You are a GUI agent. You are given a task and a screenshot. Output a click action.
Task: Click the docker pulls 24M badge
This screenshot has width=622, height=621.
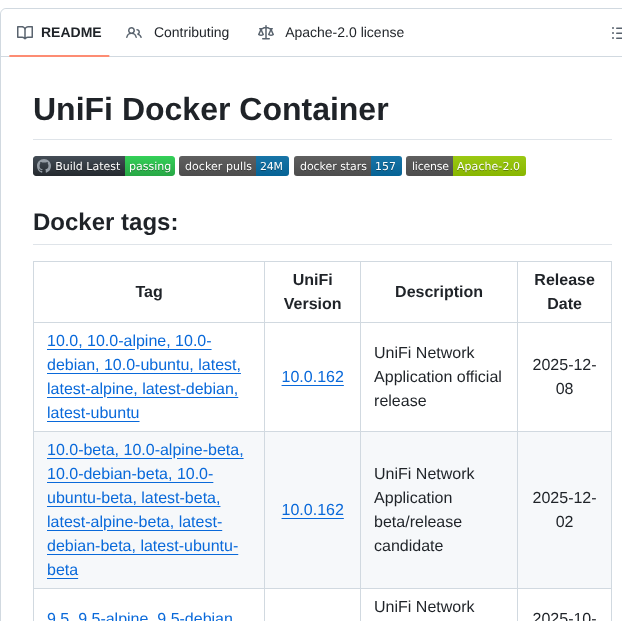[x=234, y=166]
